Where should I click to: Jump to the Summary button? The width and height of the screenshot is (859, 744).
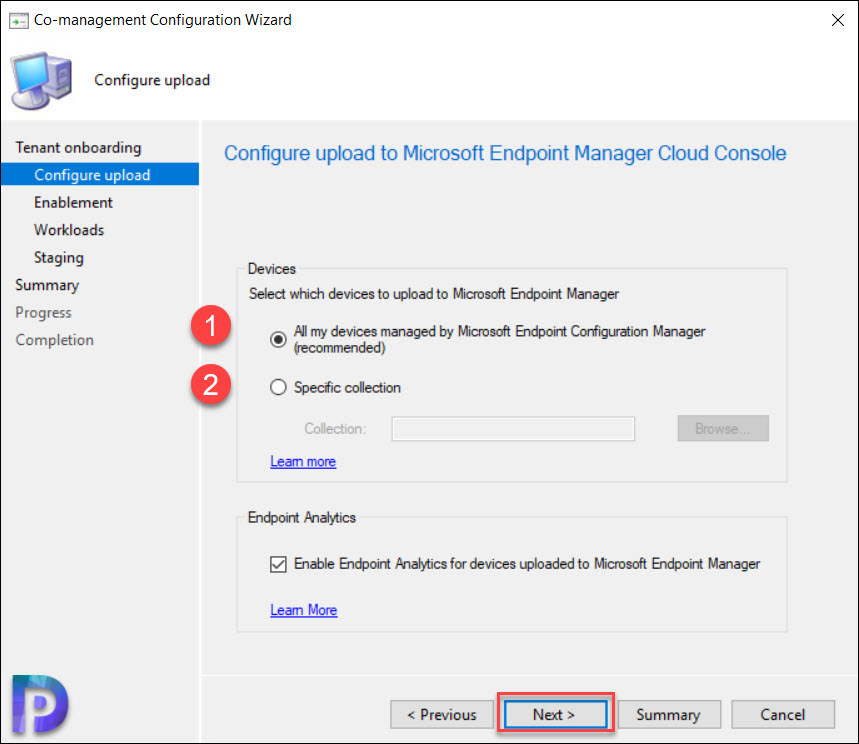point(669,714)
